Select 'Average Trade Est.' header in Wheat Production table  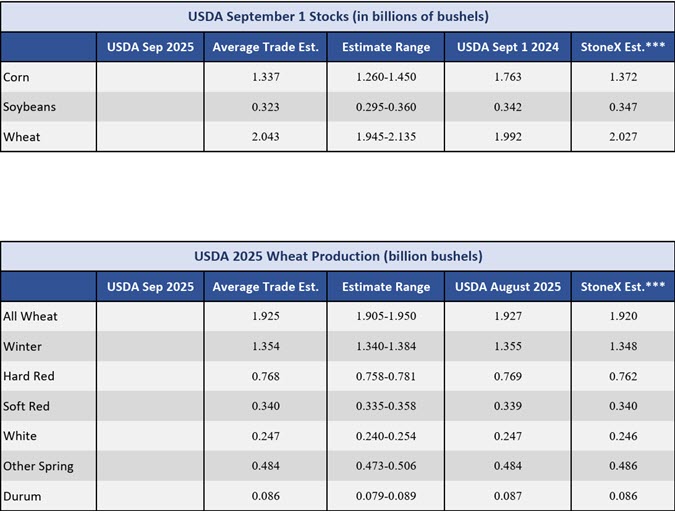coord(266,287)
